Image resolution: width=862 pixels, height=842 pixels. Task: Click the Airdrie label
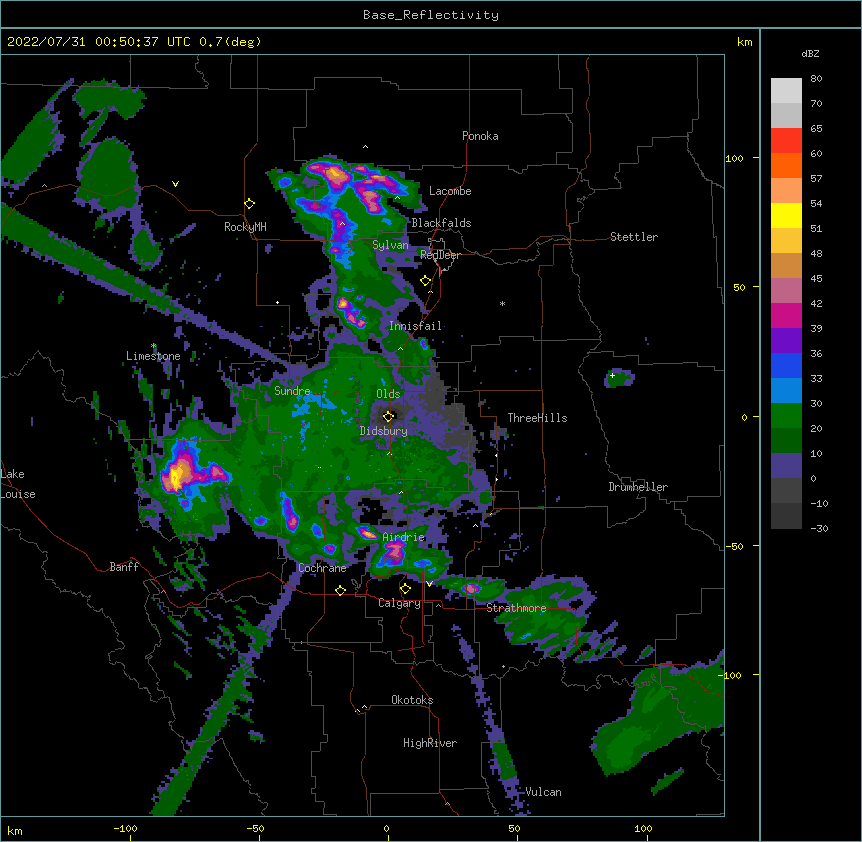[x=404, y=537]
